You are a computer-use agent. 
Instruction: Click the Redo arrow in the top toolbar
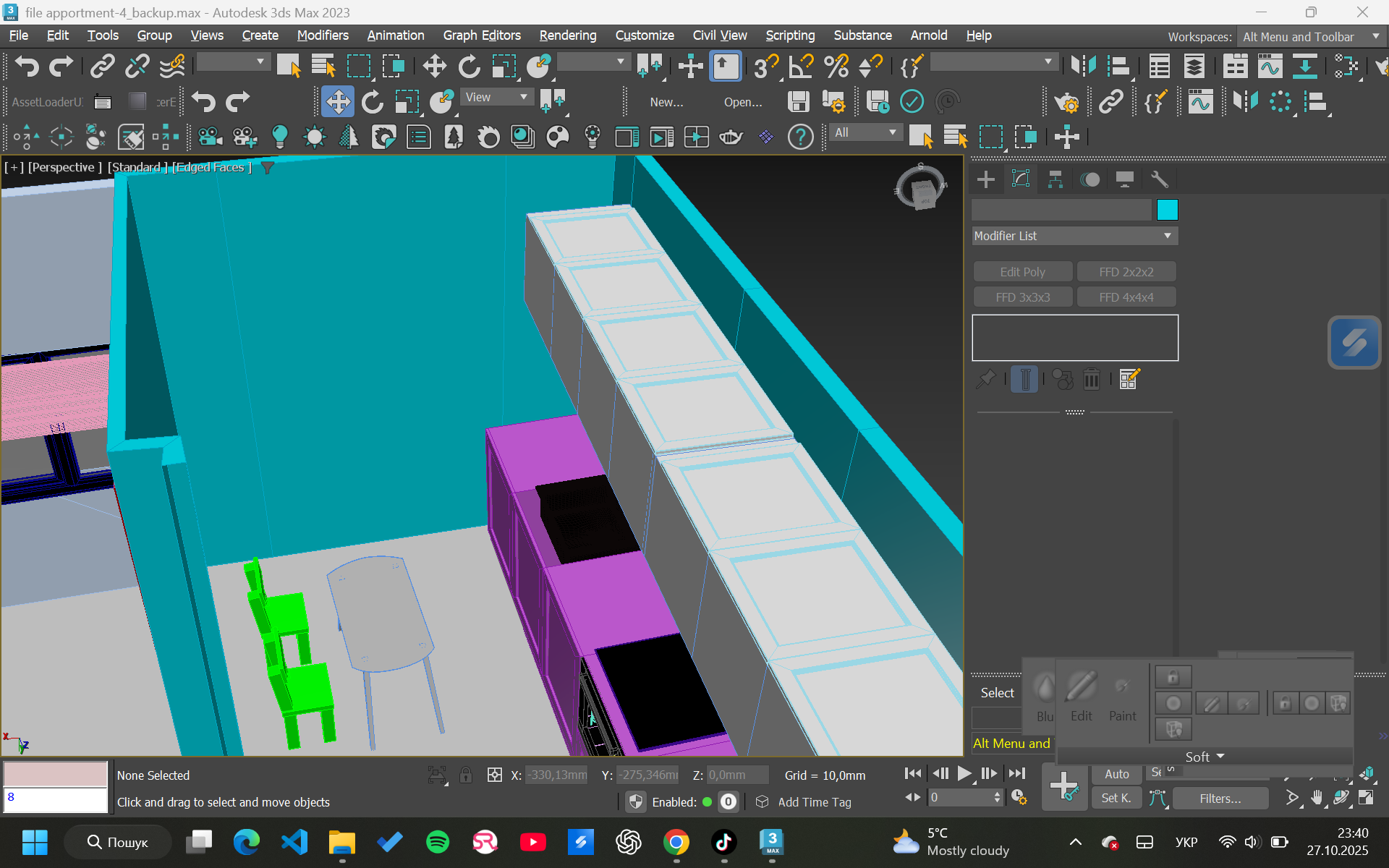(61, 67)
